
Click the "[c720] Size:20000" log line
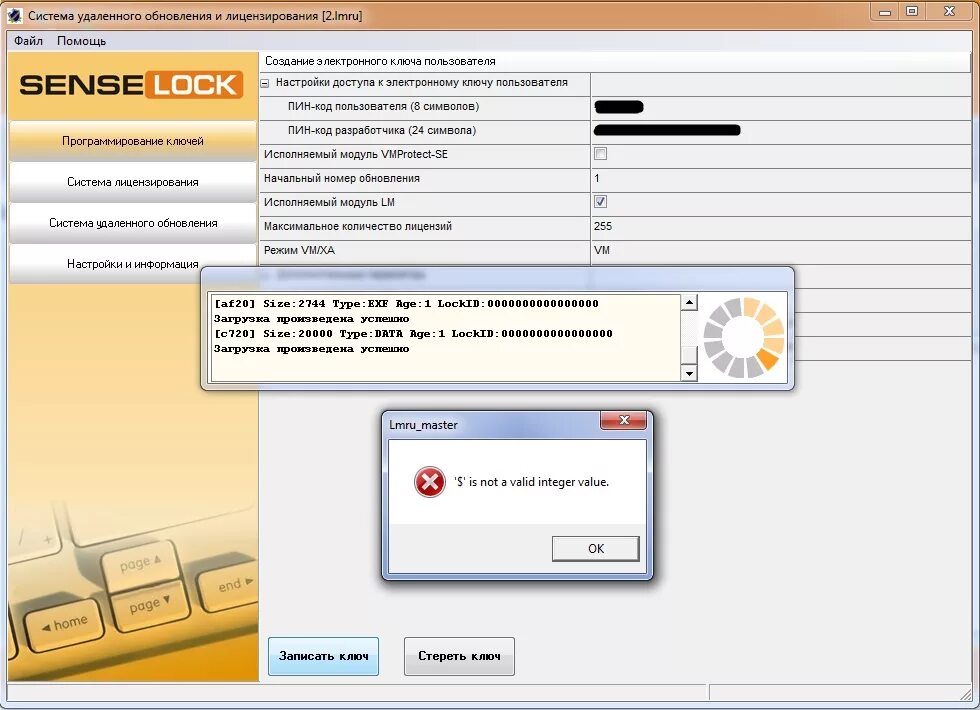[413, 334]
